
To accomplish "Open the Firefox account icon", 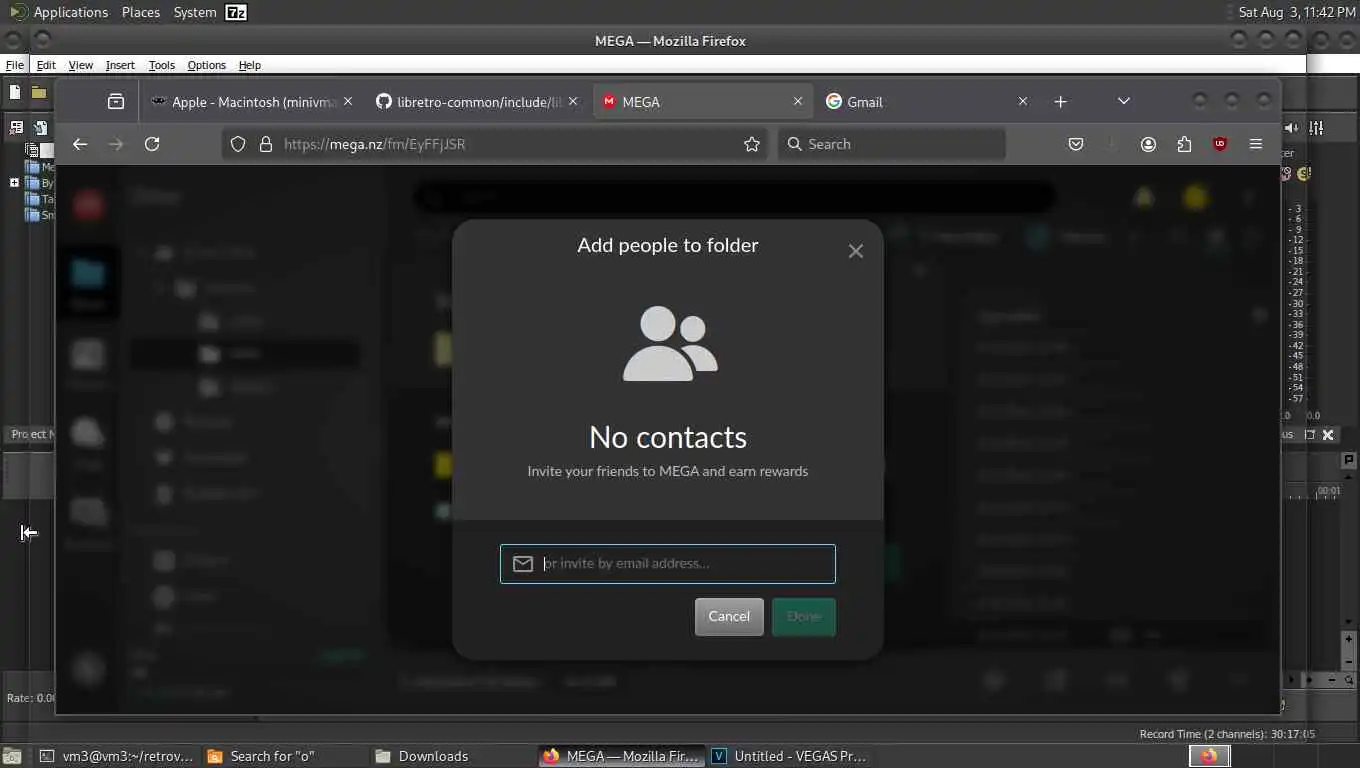I will [x=1148, y=144].
